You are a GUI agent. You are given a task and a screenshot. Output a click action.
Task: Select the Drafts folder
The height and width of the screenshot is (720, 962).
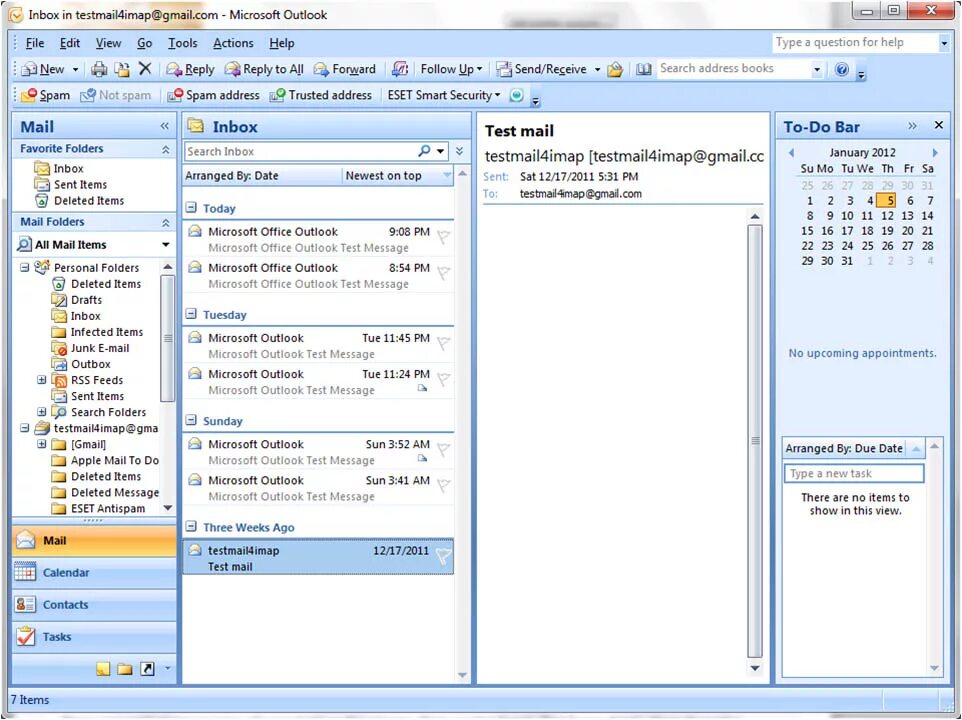(x=77, y=300)
